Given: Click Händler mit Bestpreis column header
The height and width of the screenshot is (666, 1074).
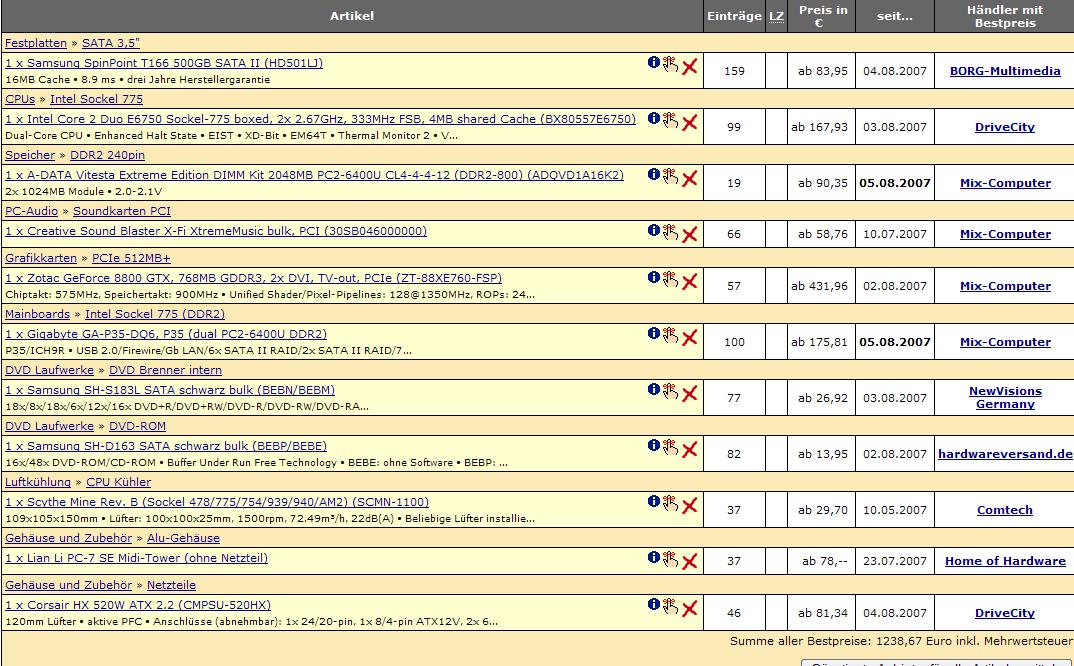Looking at the screenshot, I should [1005, 16].
